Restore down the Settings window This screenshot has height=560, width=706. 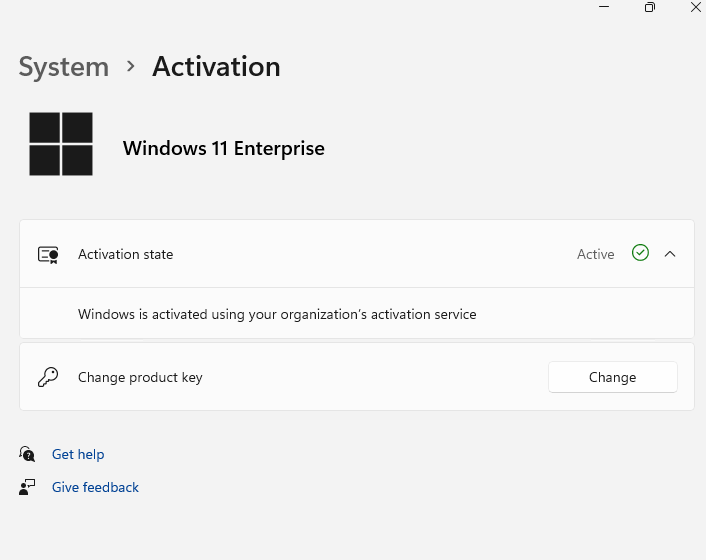[650, 7]
